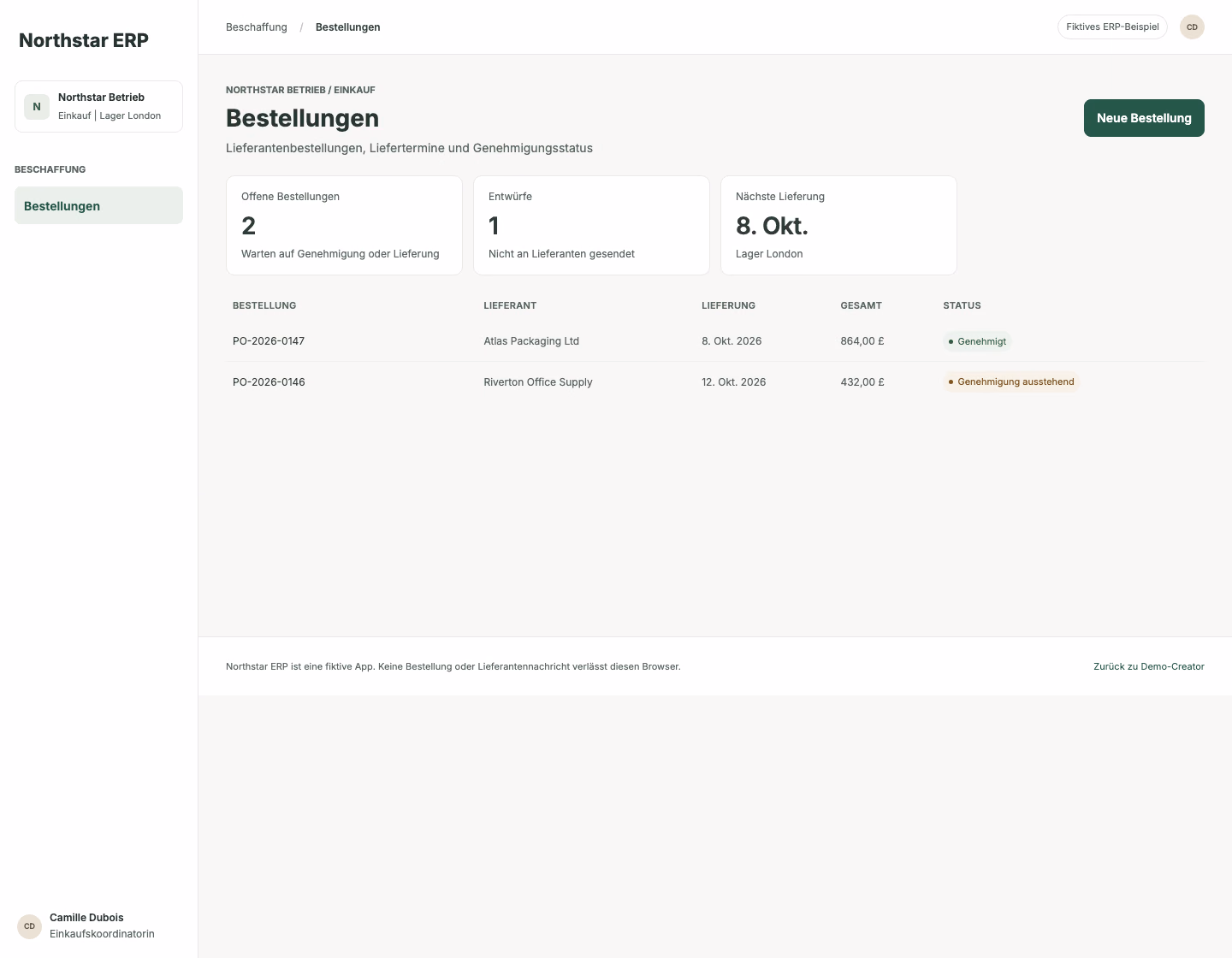
Task: Click the Camille Dubois user name
Action: [86, 918]
